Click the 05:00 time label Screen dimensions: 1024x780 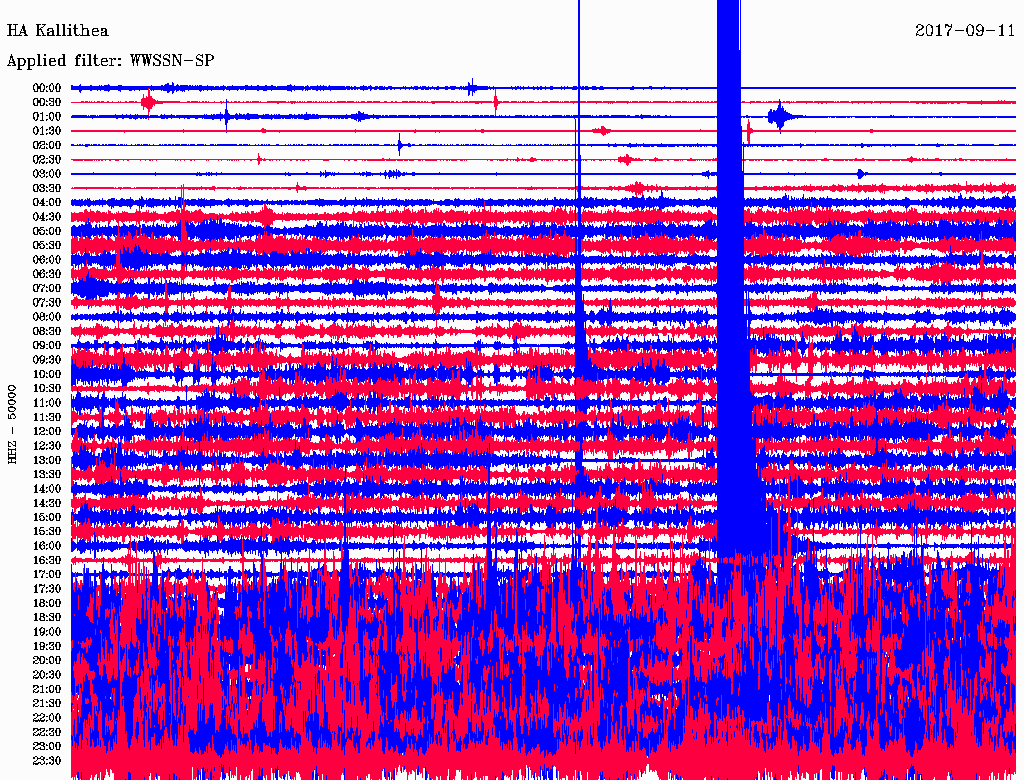tap(47, 231)
